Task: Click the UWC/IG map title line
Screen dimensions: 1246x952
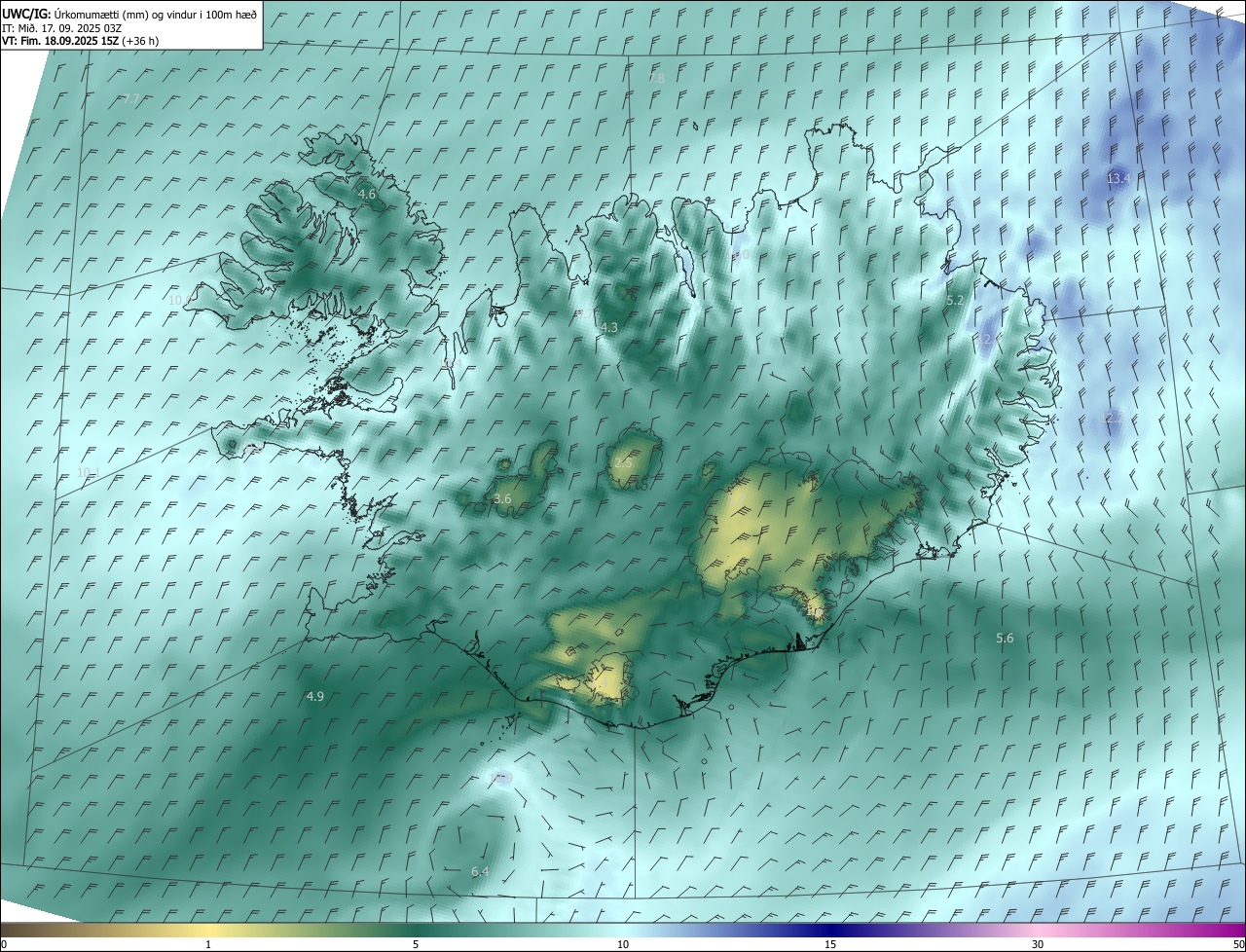Action: 129,14
